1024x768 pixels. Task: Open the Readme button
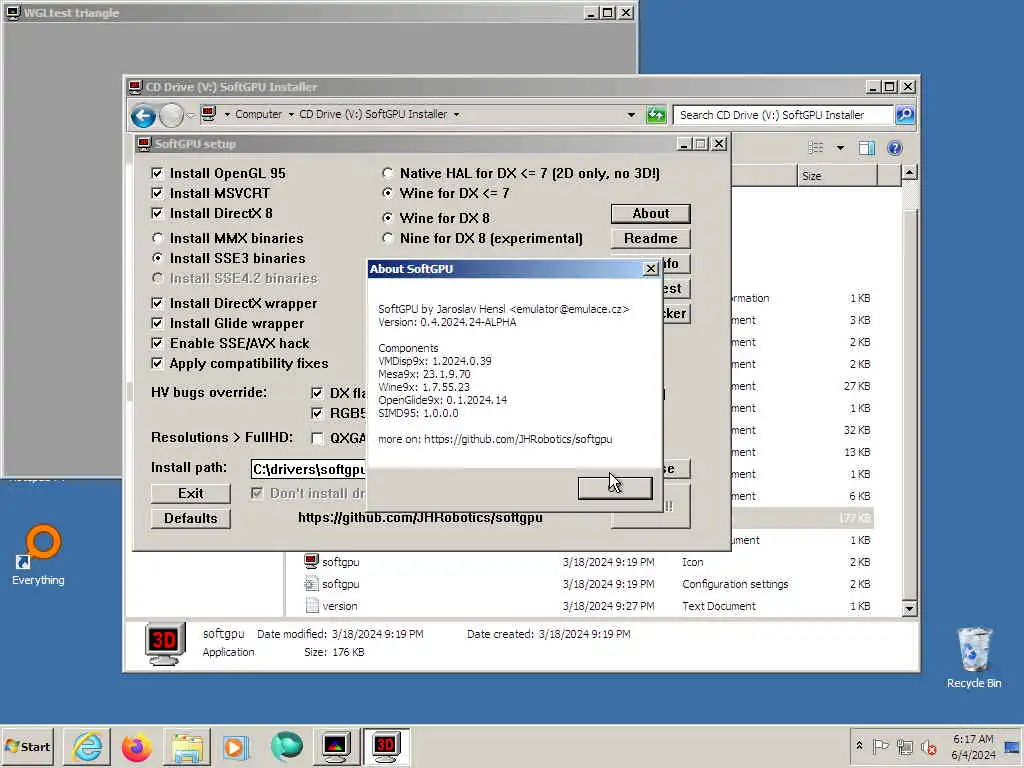click(x=650, y=238)
